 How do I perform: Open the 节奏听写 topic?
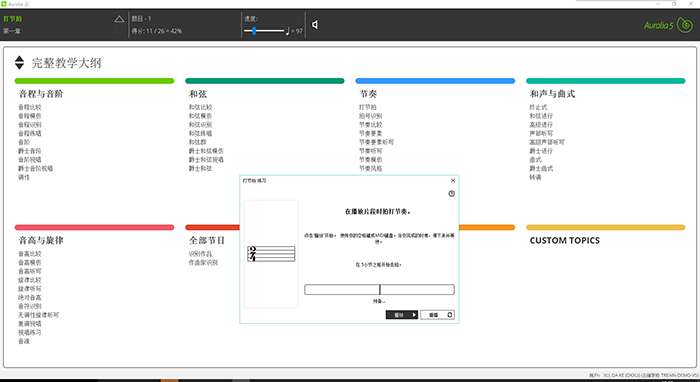[x=371, y=151]
